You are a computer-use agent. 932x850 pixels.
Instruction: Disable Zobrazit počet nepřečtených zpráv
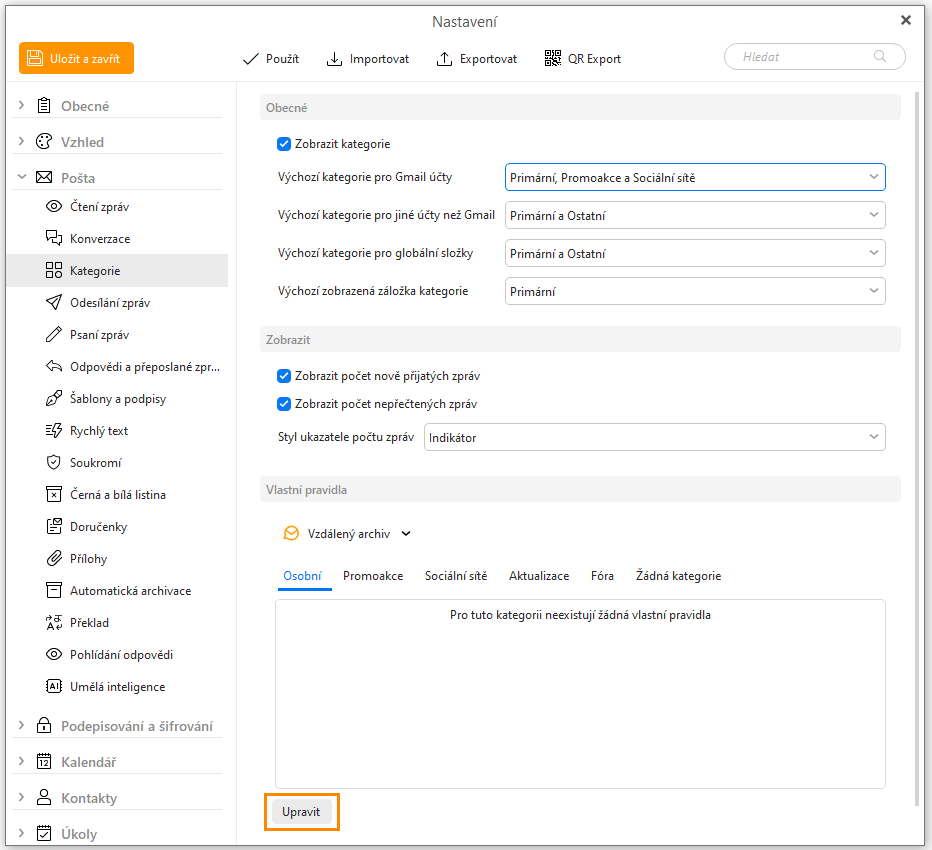[284, 404]
